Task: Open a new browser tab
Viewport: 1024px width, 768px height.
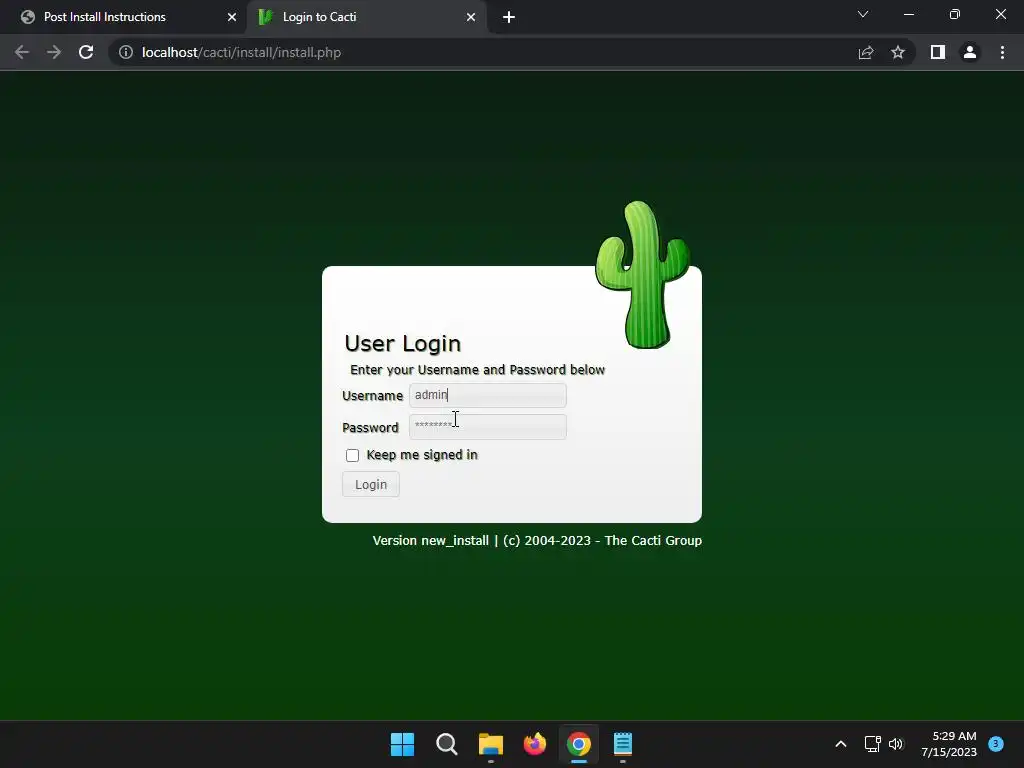Action: 509,17
